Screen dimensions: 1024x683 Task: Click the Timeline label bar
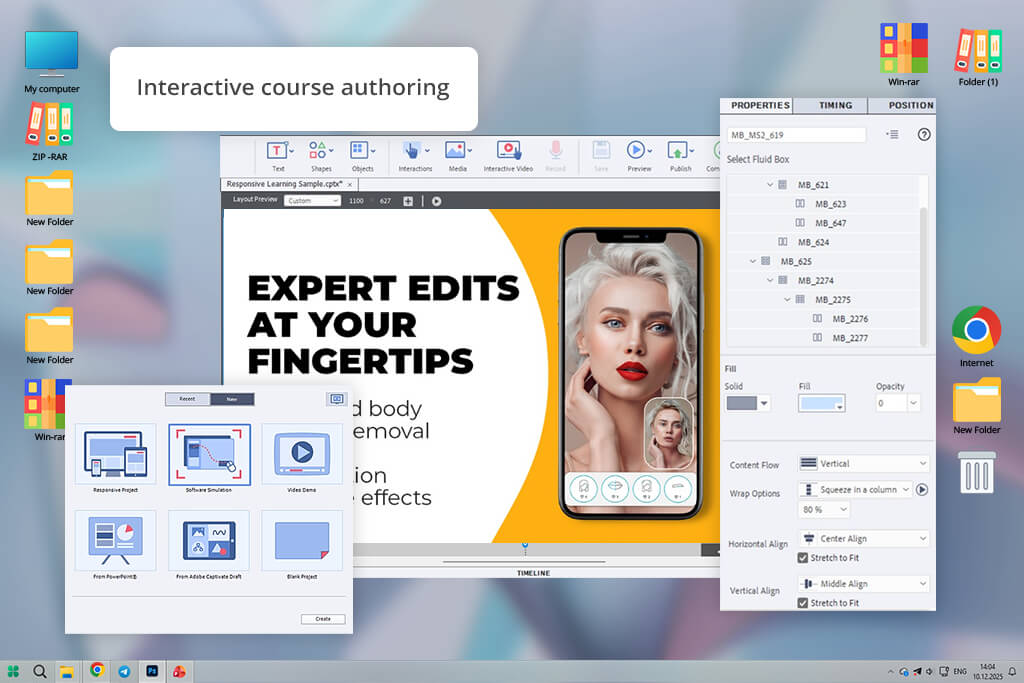click(534, 573)
